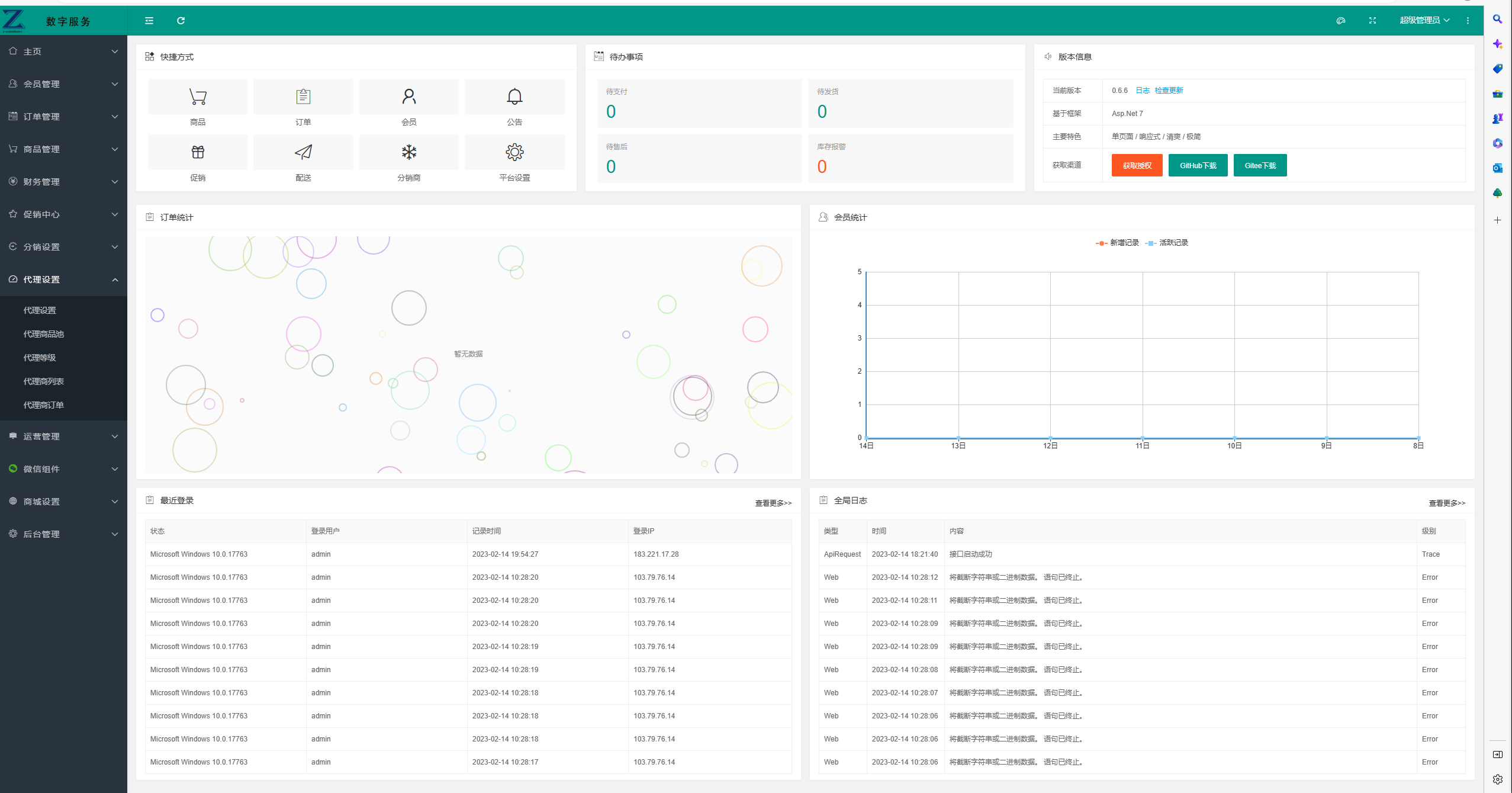Open the shopping tag sidebar icon
The height and width of the screenshot is (793, 1512).
click(x=1497, y=69)
